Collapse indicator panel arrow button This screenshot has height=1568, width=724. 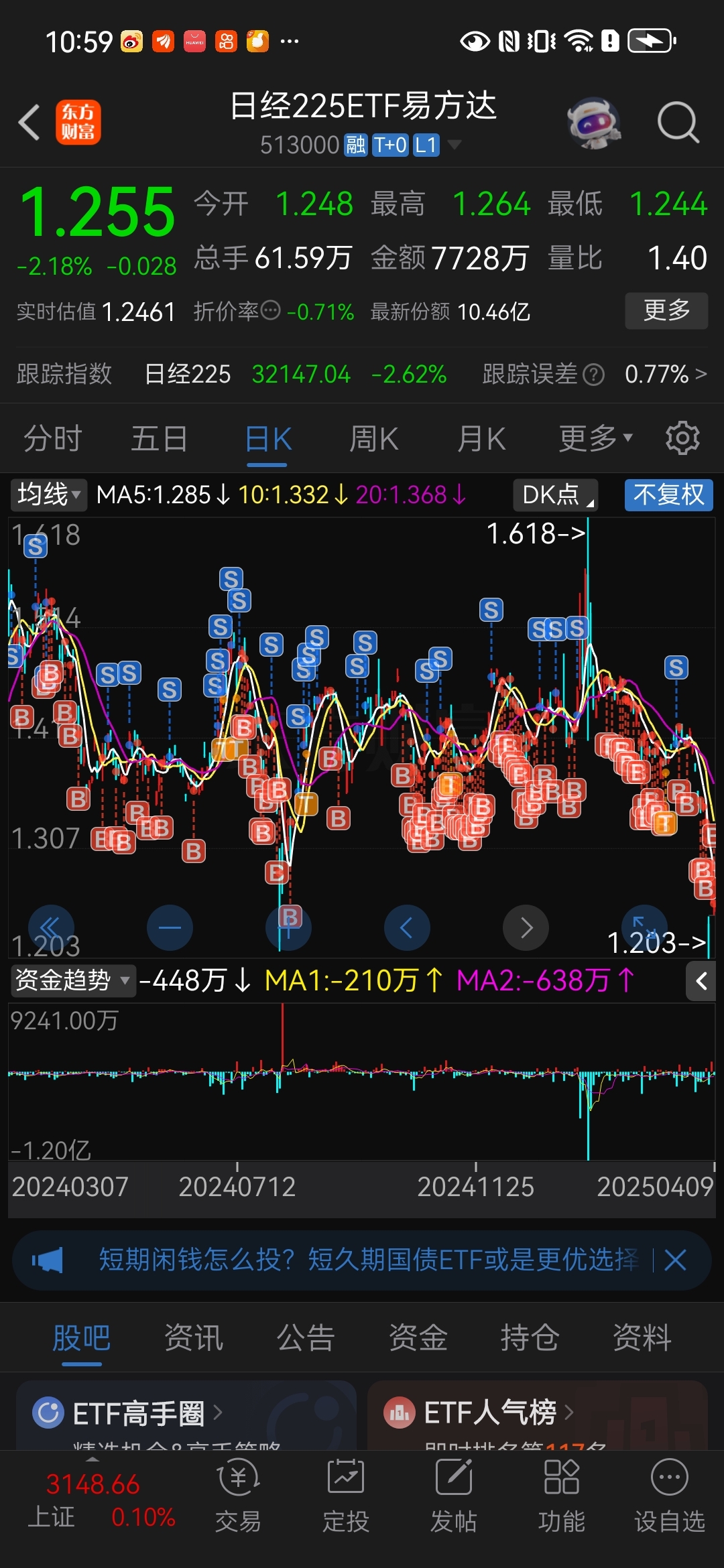click(x=701, y=982)
